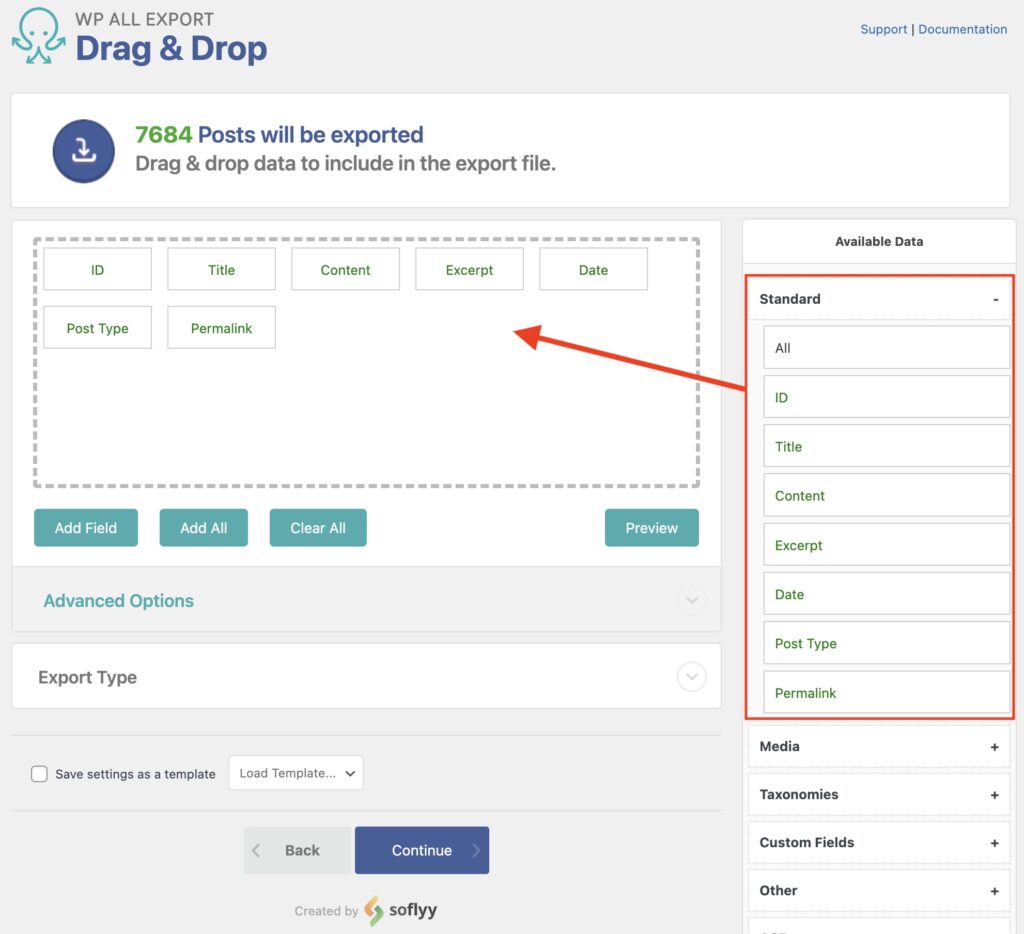
Task: Expand the Export Type panel
Action: (x=691, y=676)
